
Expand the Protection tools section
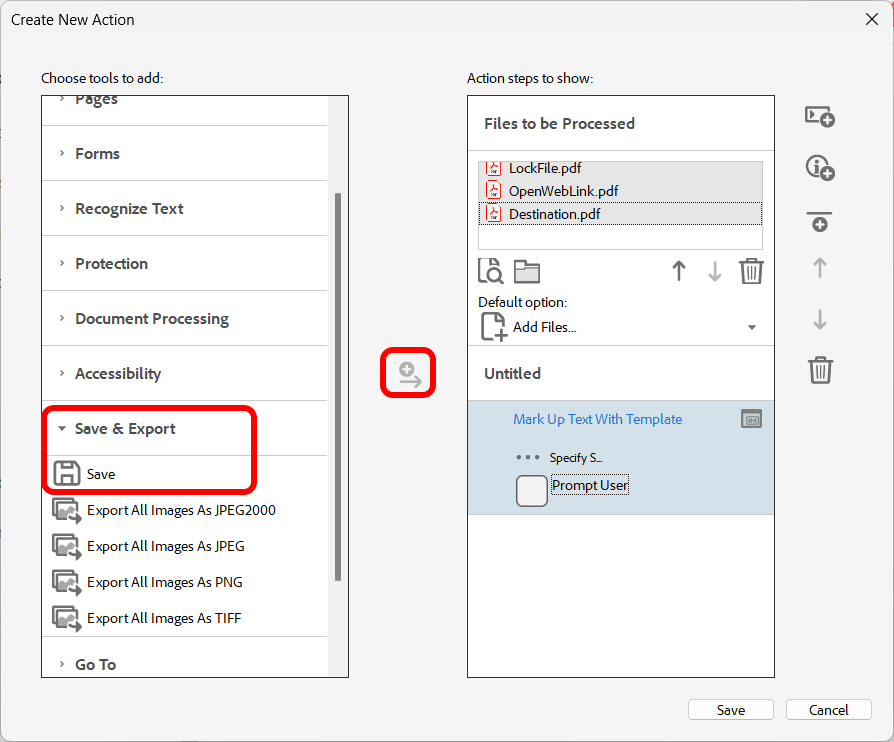[x=111, y=264]
